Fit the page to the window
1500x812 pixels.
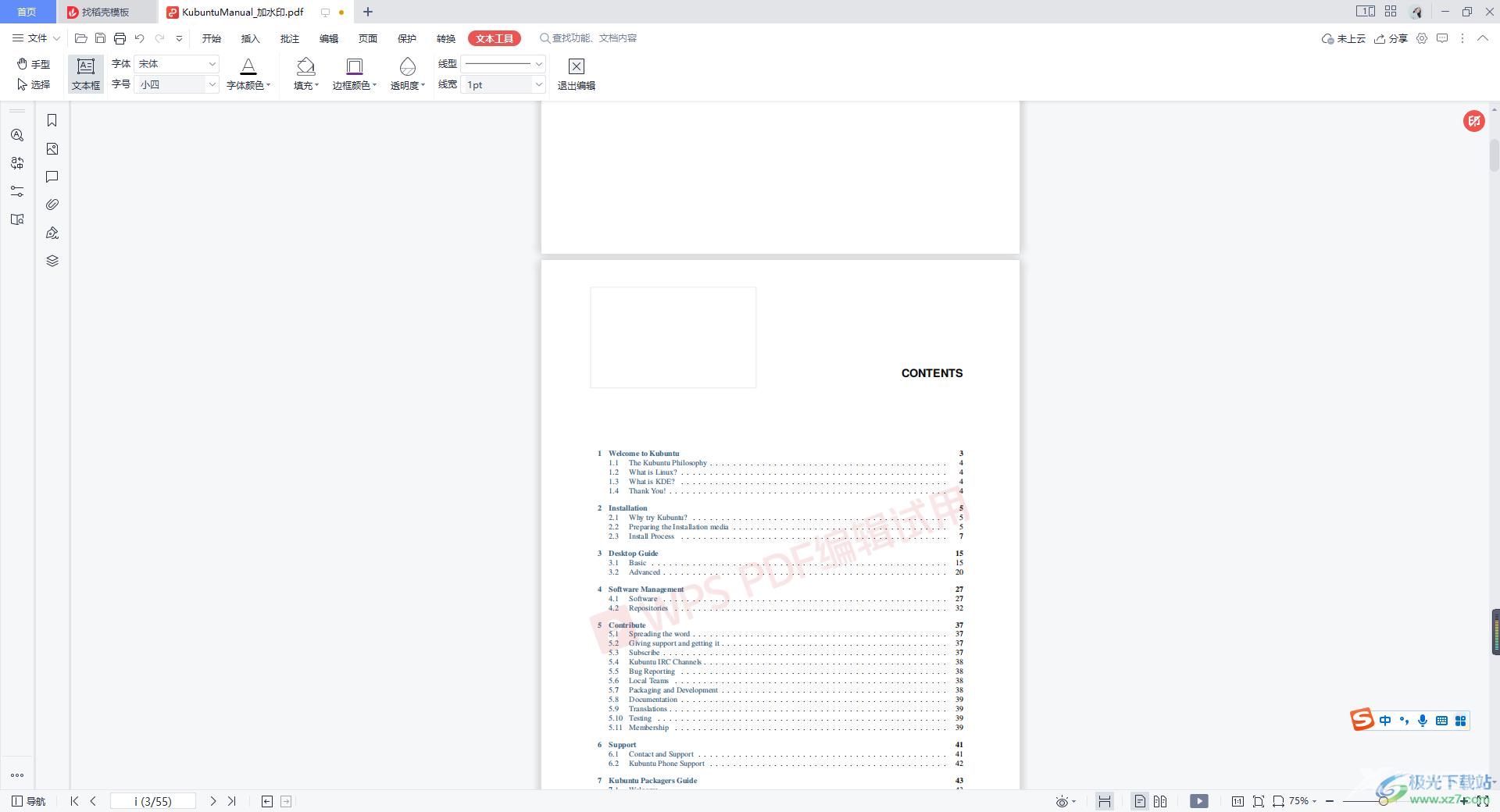(1259, 801)
